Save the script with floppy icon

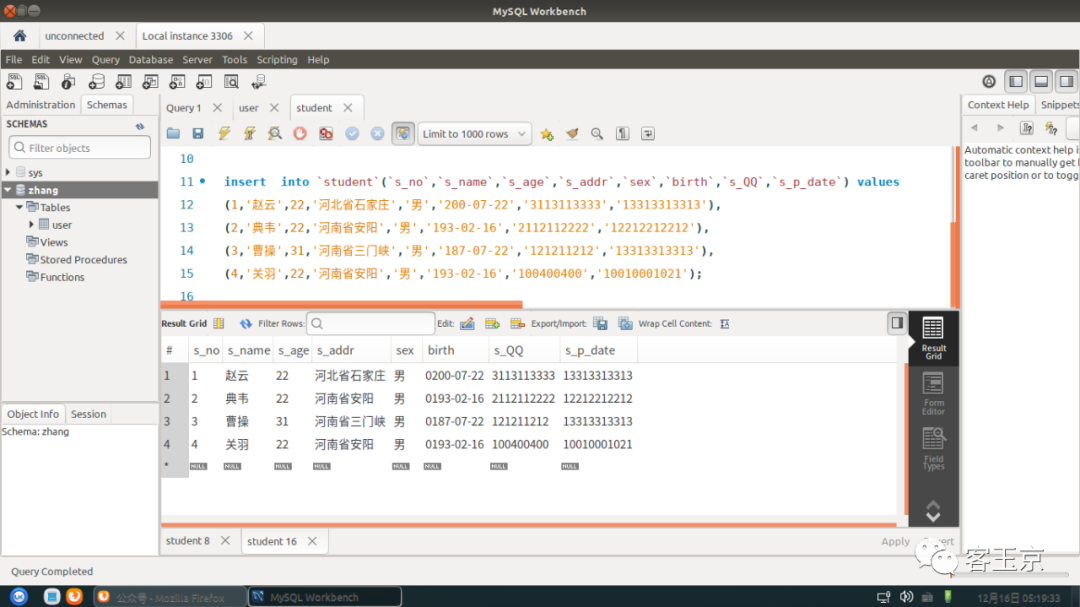click(198, 134)
